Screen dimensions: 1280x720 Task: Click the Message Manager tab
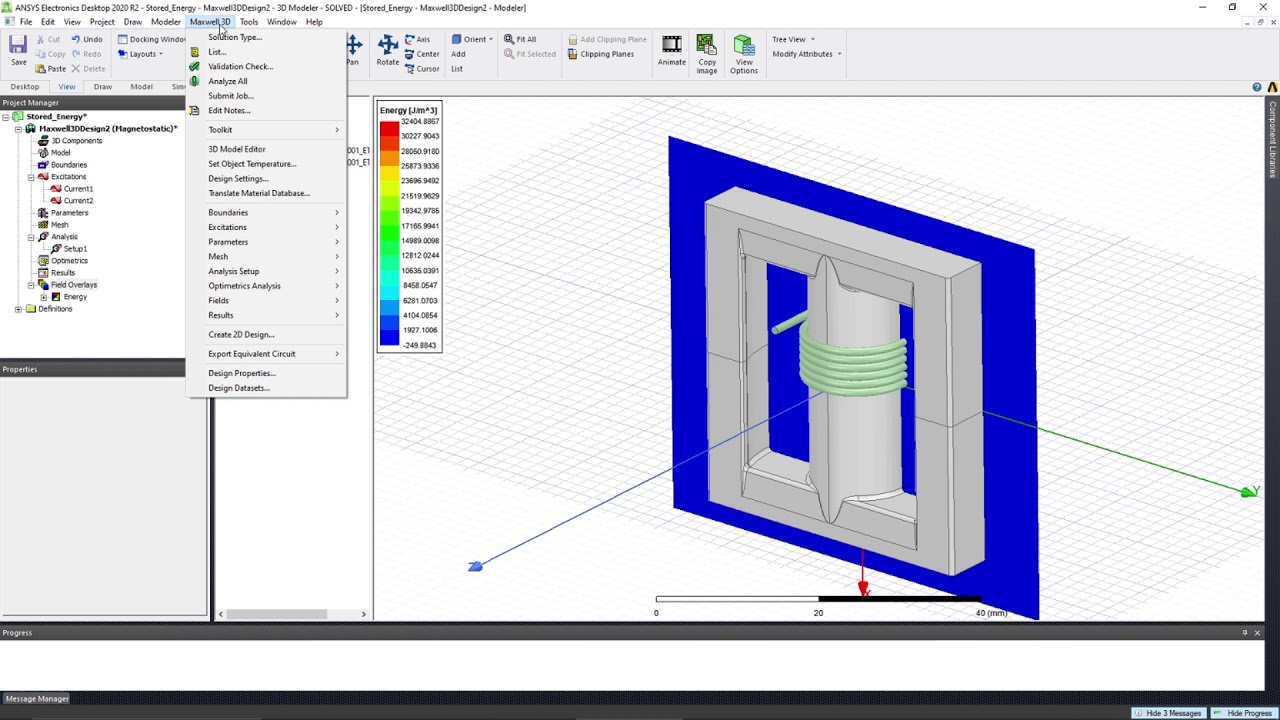[37, 699]
